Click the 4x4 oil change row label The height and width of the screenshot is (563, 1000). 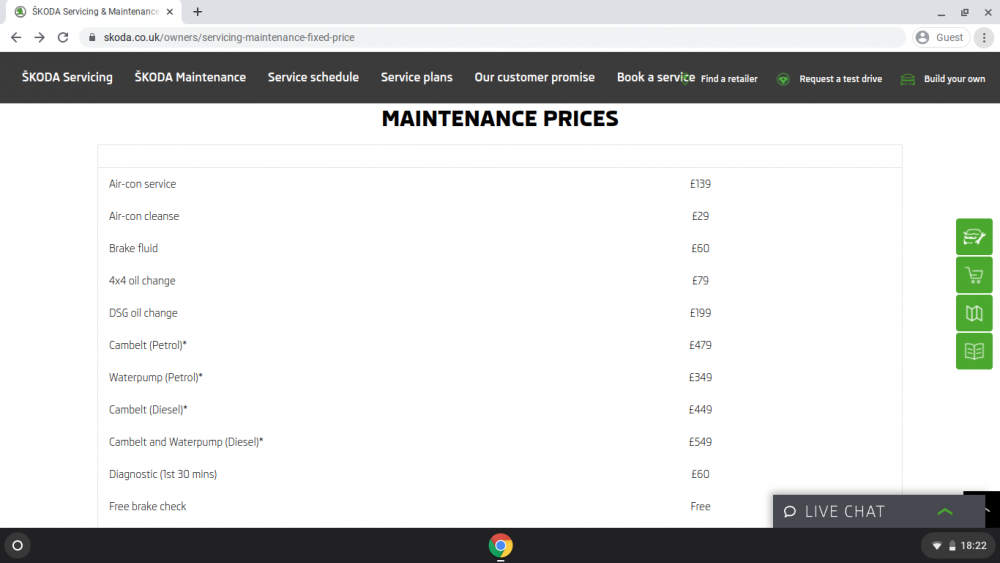click(x=142, y=281)
